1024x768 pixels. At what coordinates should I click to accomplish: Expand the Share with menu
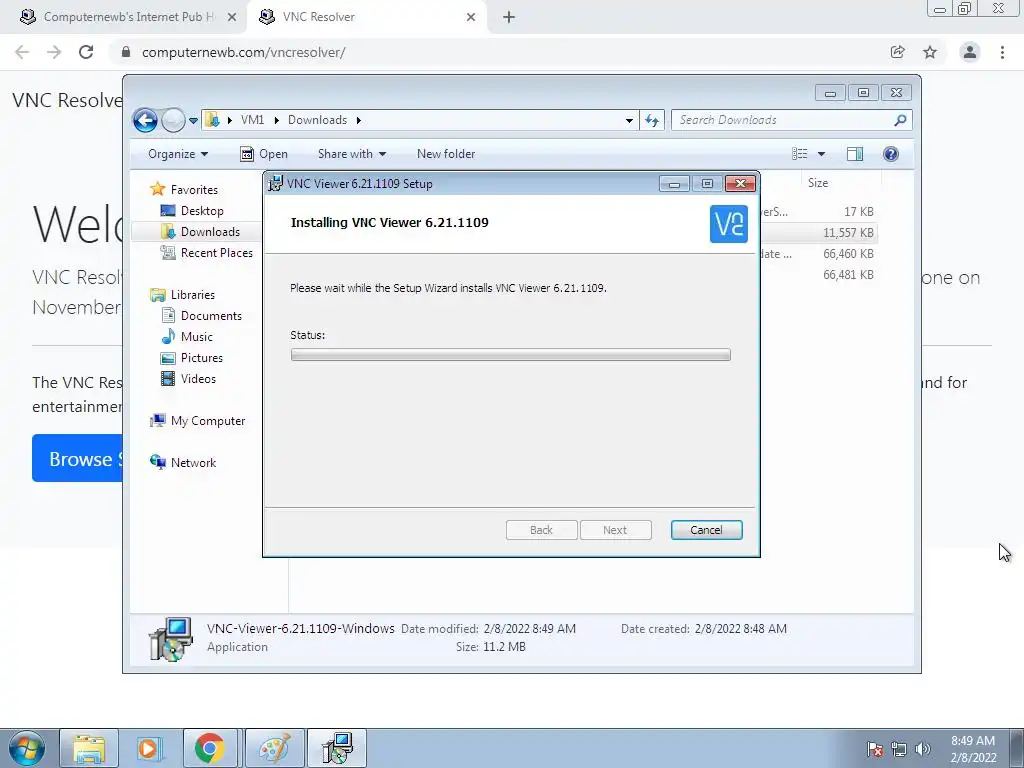pos(351,154)
